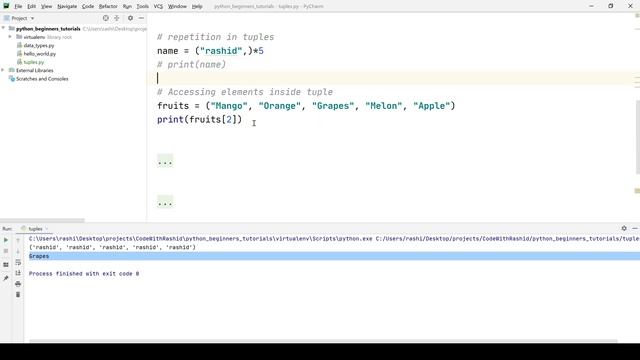Toggle scroll to end in Run console

tap(18, 273)
